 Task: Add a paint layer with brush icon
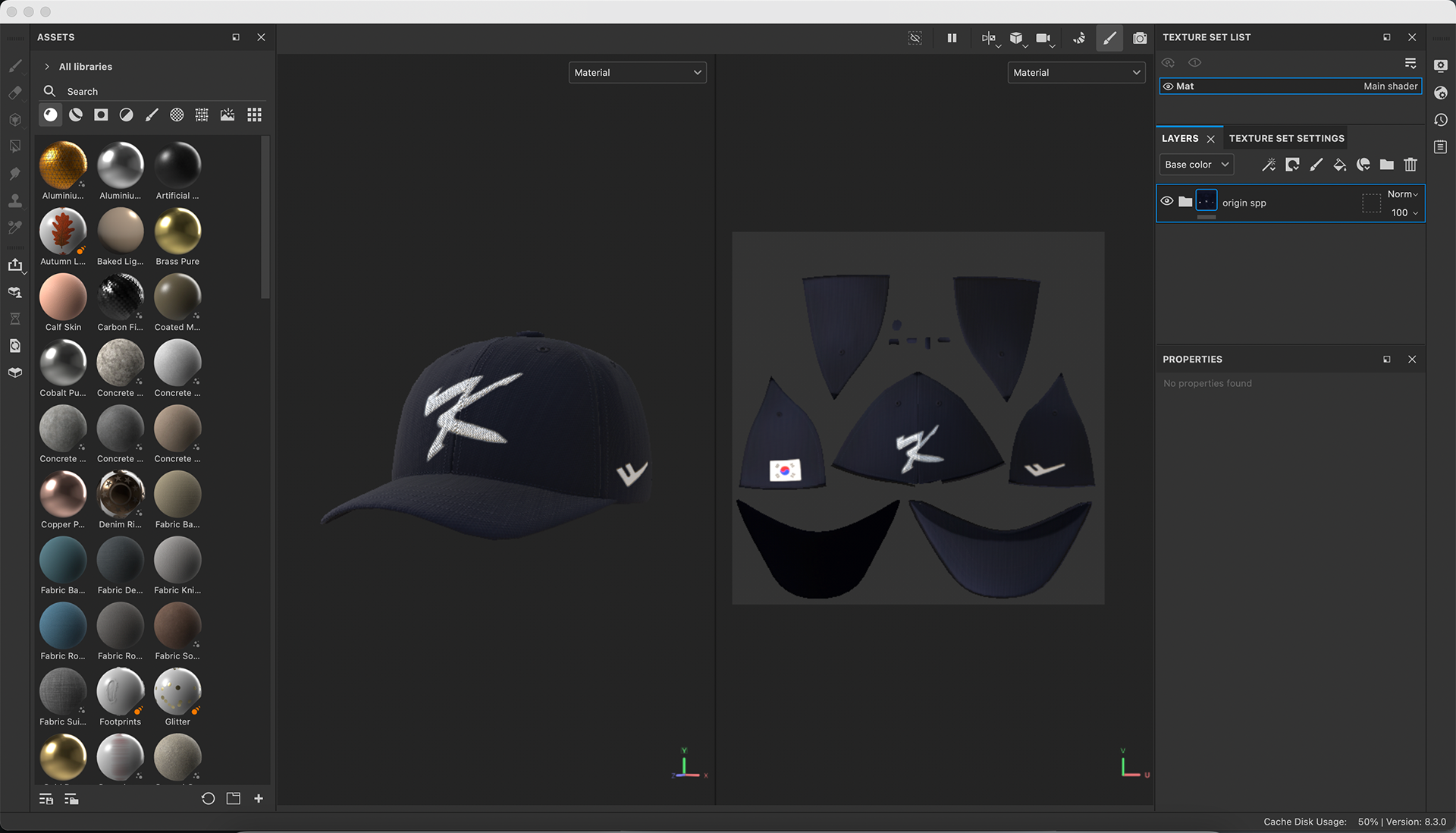click(1316, 165)
